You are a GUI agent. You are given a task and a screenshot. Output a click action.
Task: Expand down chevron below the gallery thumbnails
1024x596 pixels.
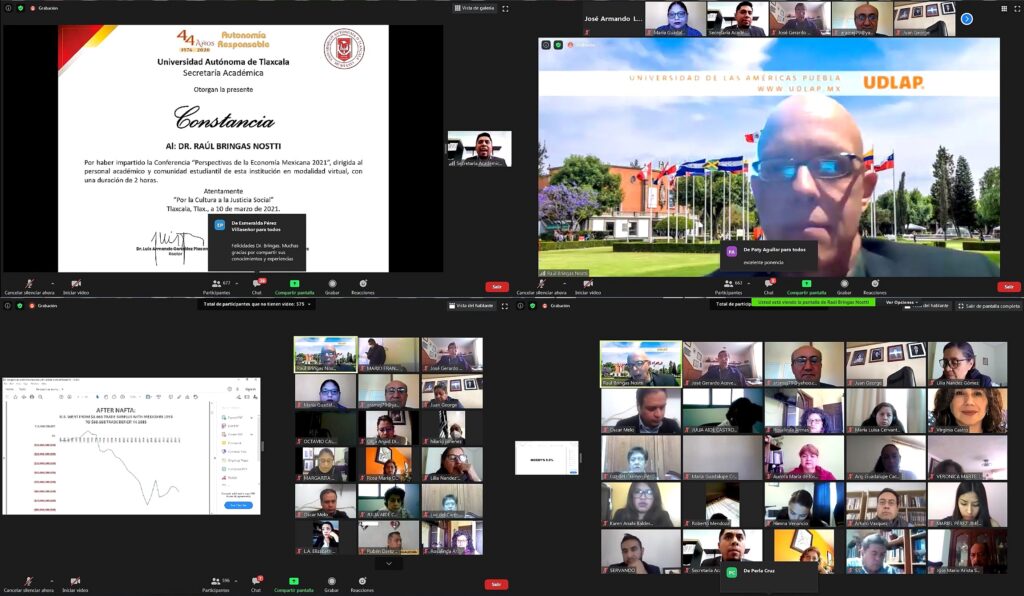click(x=388, y=563)
